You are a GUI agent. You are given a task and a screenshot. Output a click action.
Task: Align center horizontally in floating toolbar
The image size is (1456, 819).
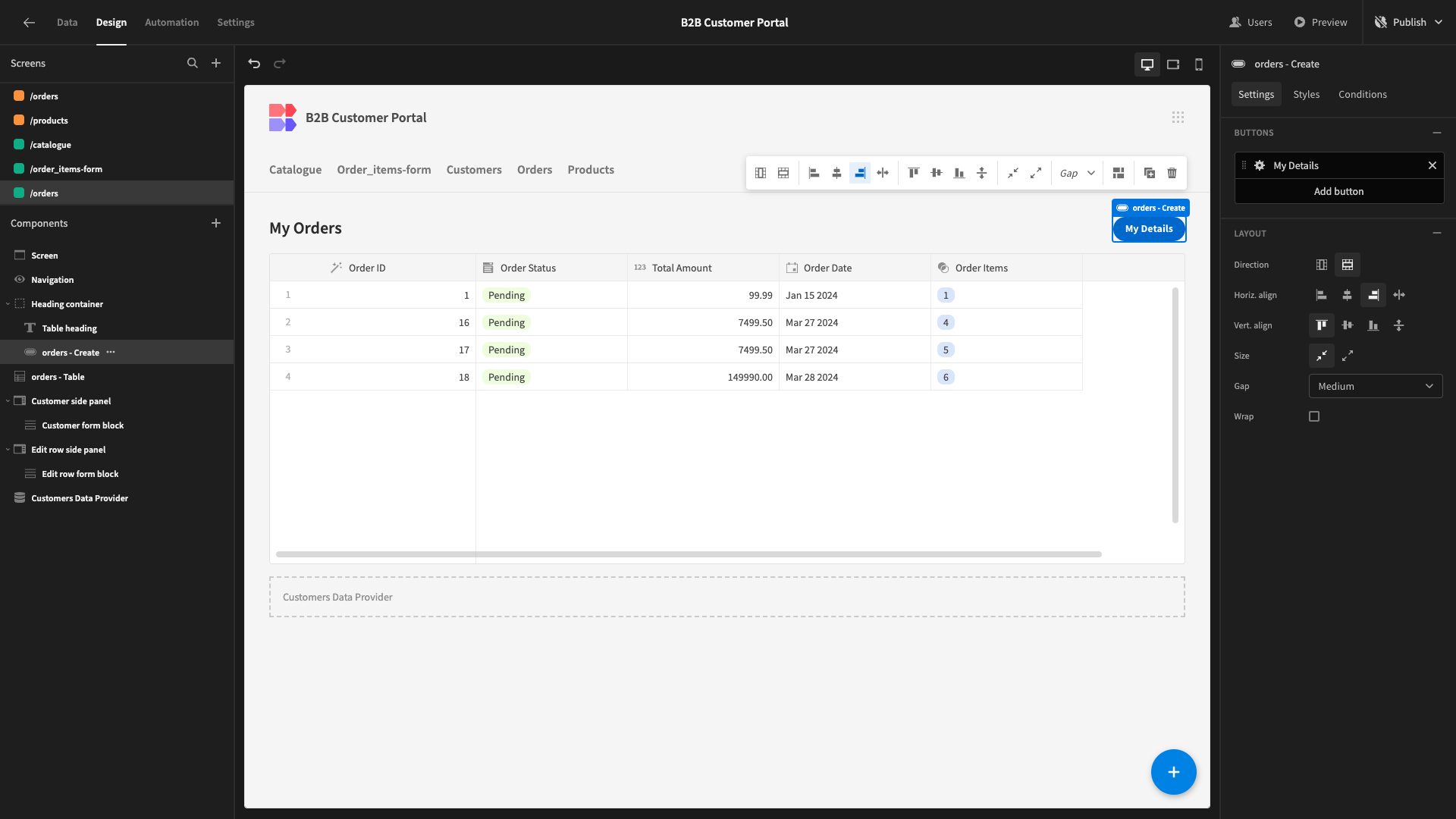click(836, 173)
